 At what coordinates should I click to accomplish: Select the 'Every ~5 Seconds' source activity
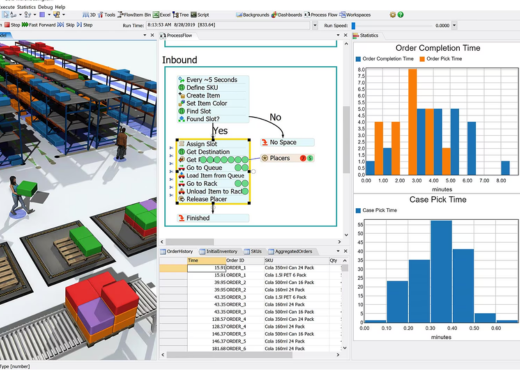213,80
